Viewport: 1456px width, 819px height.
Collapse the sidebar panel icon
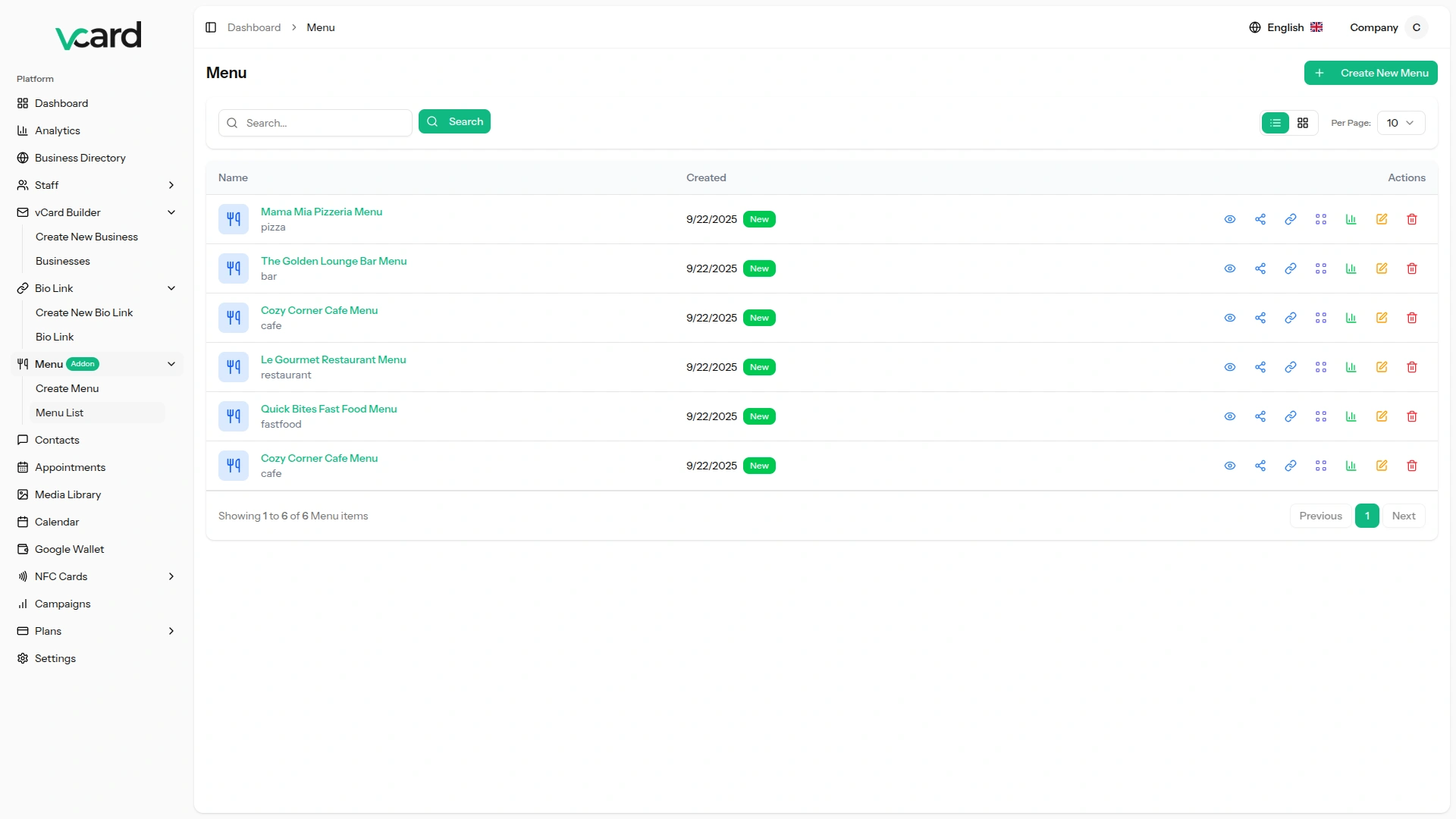(x=211, y=27)
